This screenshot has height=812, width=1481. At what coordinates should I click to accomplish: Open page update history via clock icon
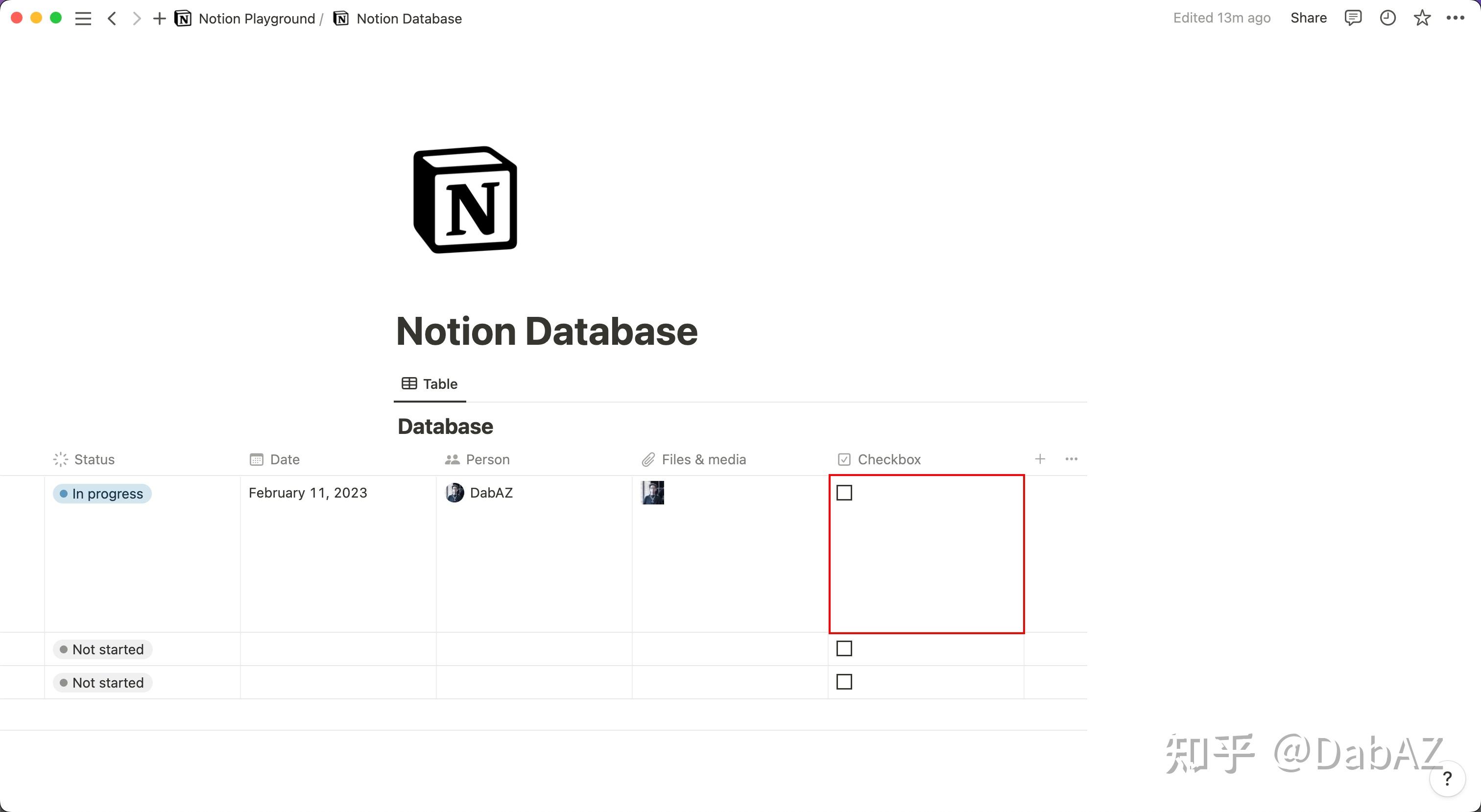pyautogui.click(x=1388, y=18)
